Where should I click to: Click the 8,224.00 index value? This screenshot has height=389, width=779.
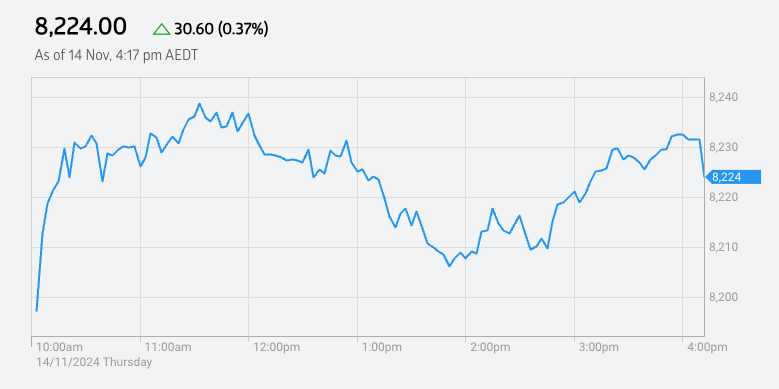[x=80, y=26]
